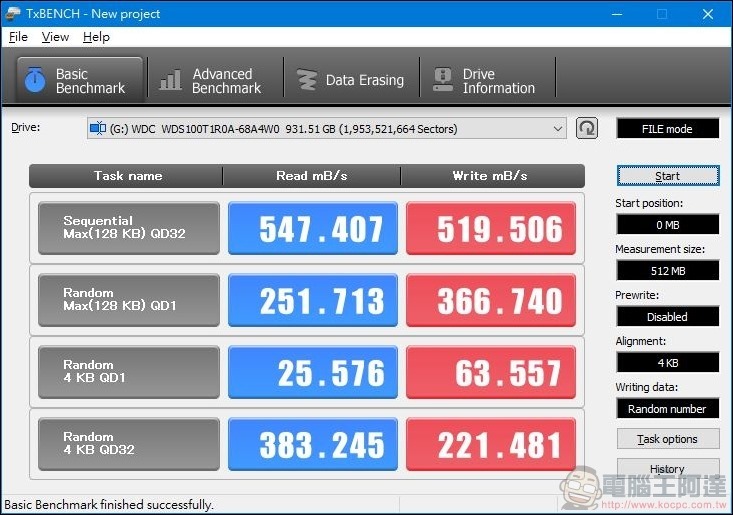Click the 'Measurement size:' label
This screenshot has width=733, height=515.
pyautogui.click(x=660, y=249)
